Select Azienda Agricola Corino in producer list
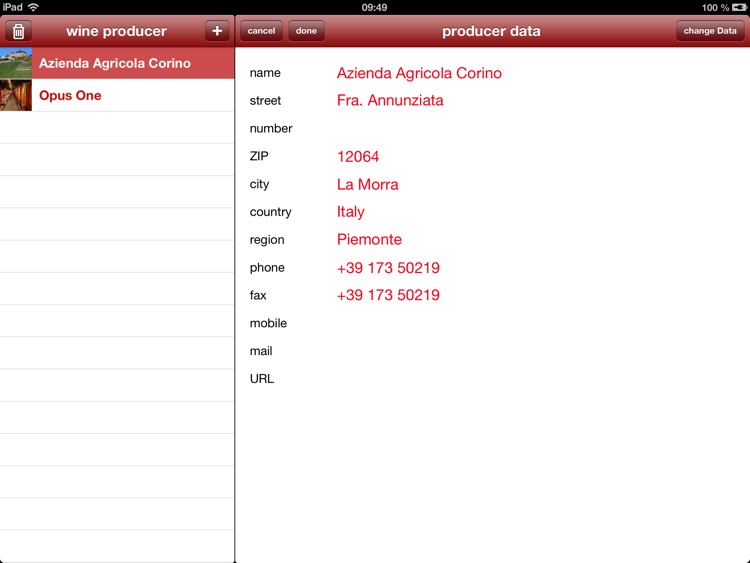This screenshot has height=563, width=750. [x=117, y=63]
